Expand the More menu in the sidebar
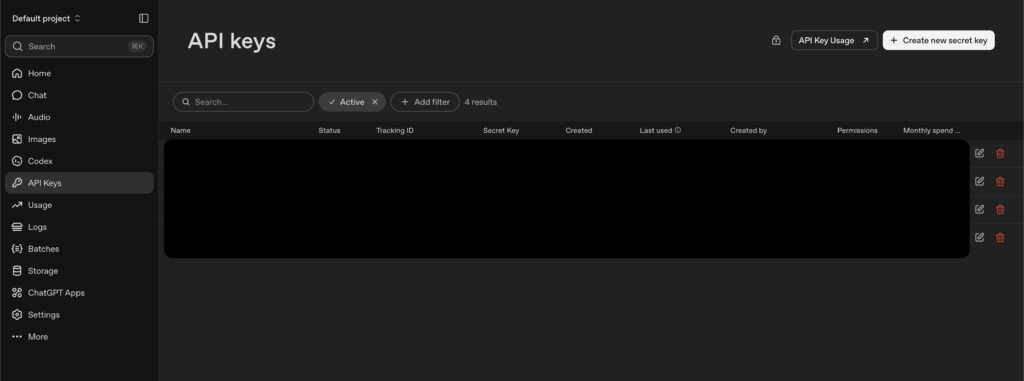The image size is (1024, 381). click(x=79, y=337)
